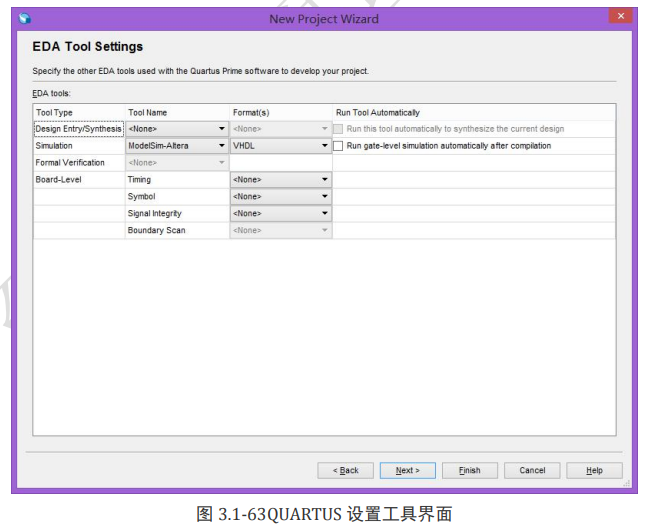652x531 pixels.
Task: Click the Boundary Scan tool name cell
Action: click(x=177, y=230)
